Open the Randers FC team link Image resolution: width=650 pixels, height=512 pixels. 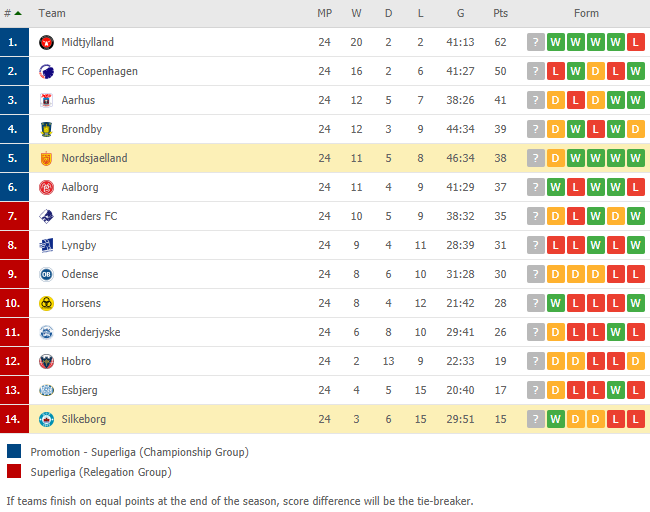pyautogui.click(x=89, y=216)
